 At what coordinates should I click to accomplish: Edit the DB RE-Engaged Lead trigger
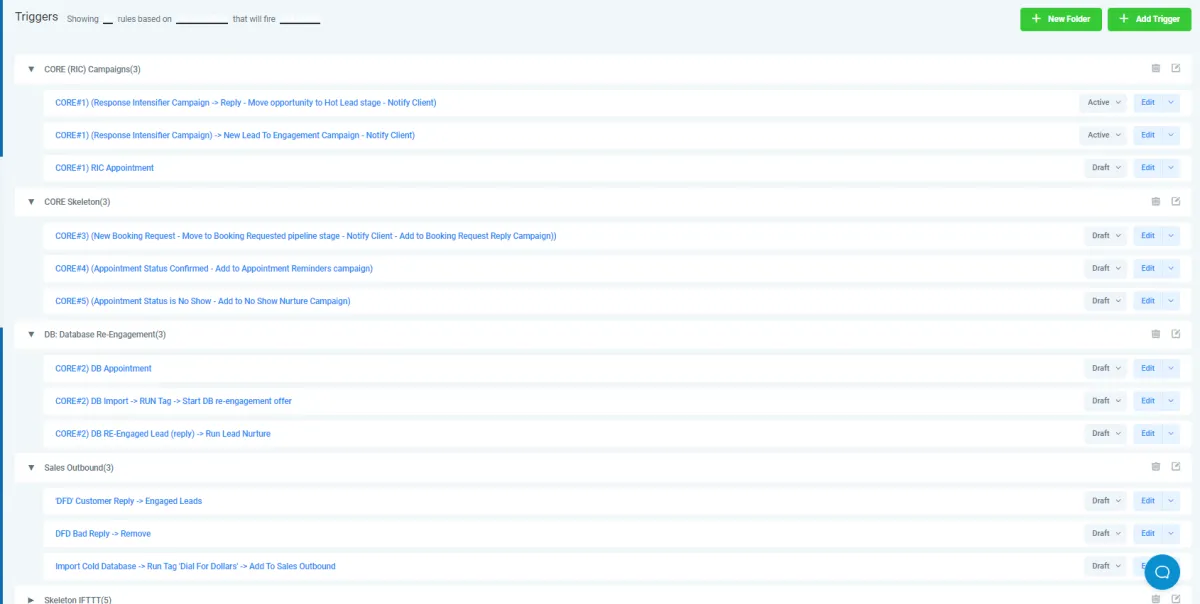coord(1148,434)
